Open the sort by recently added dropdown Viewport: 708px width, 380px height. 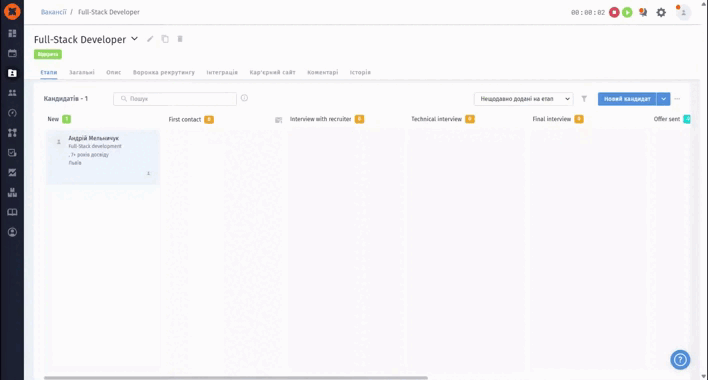[524, 99]
